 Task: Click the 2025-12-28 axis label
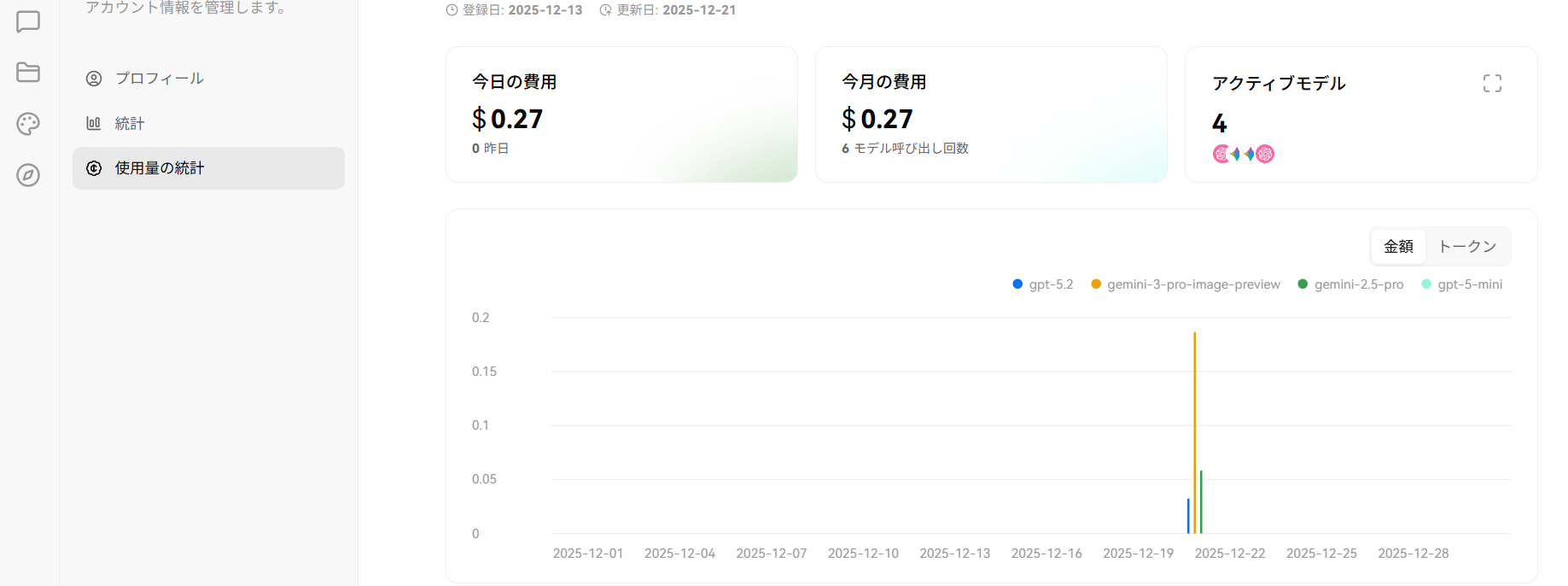[1414, 554]
